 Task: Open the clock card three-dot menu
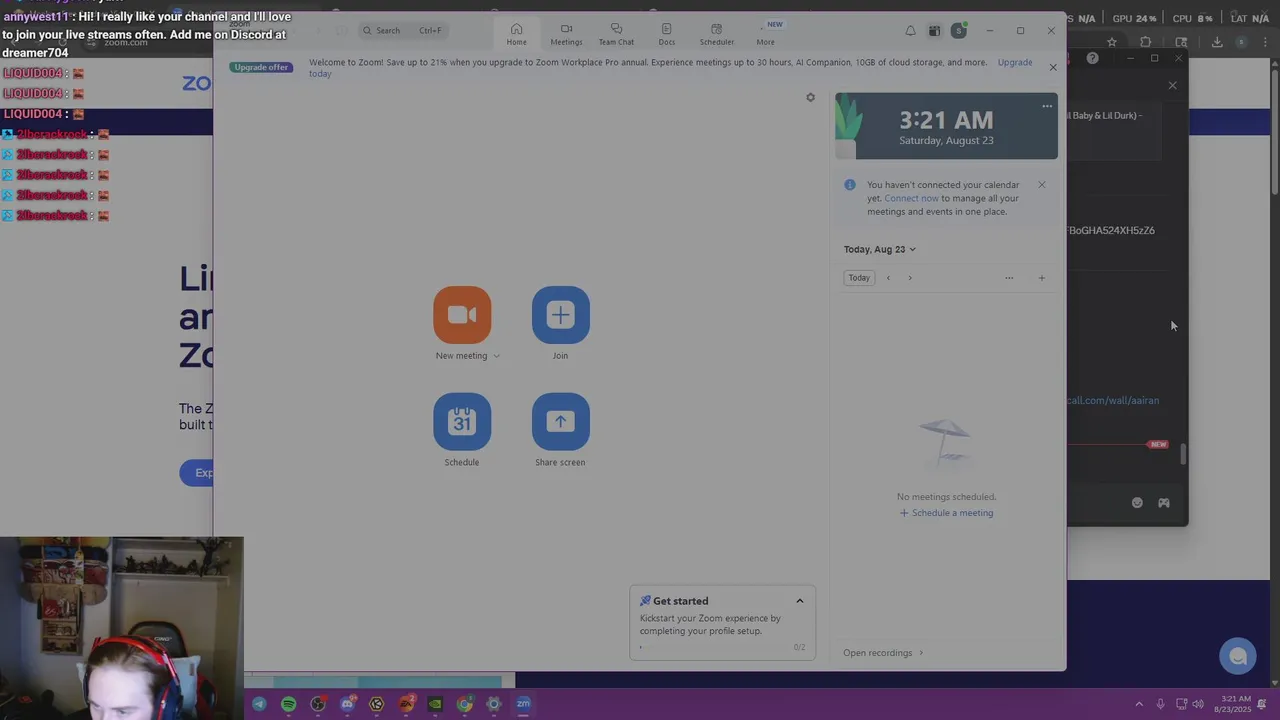(x=1047, y=106)
